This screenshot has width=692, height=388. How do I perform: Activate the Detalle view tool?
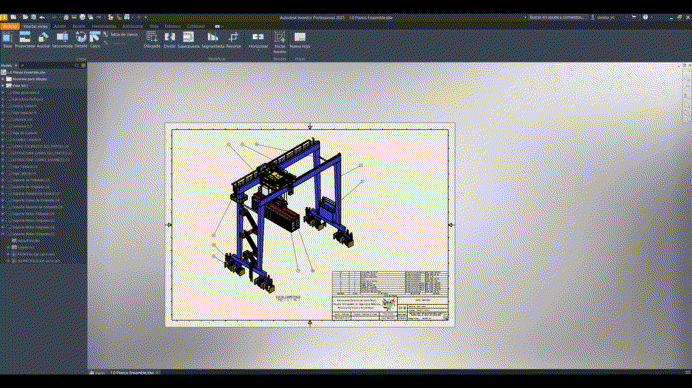pos(81,39)
